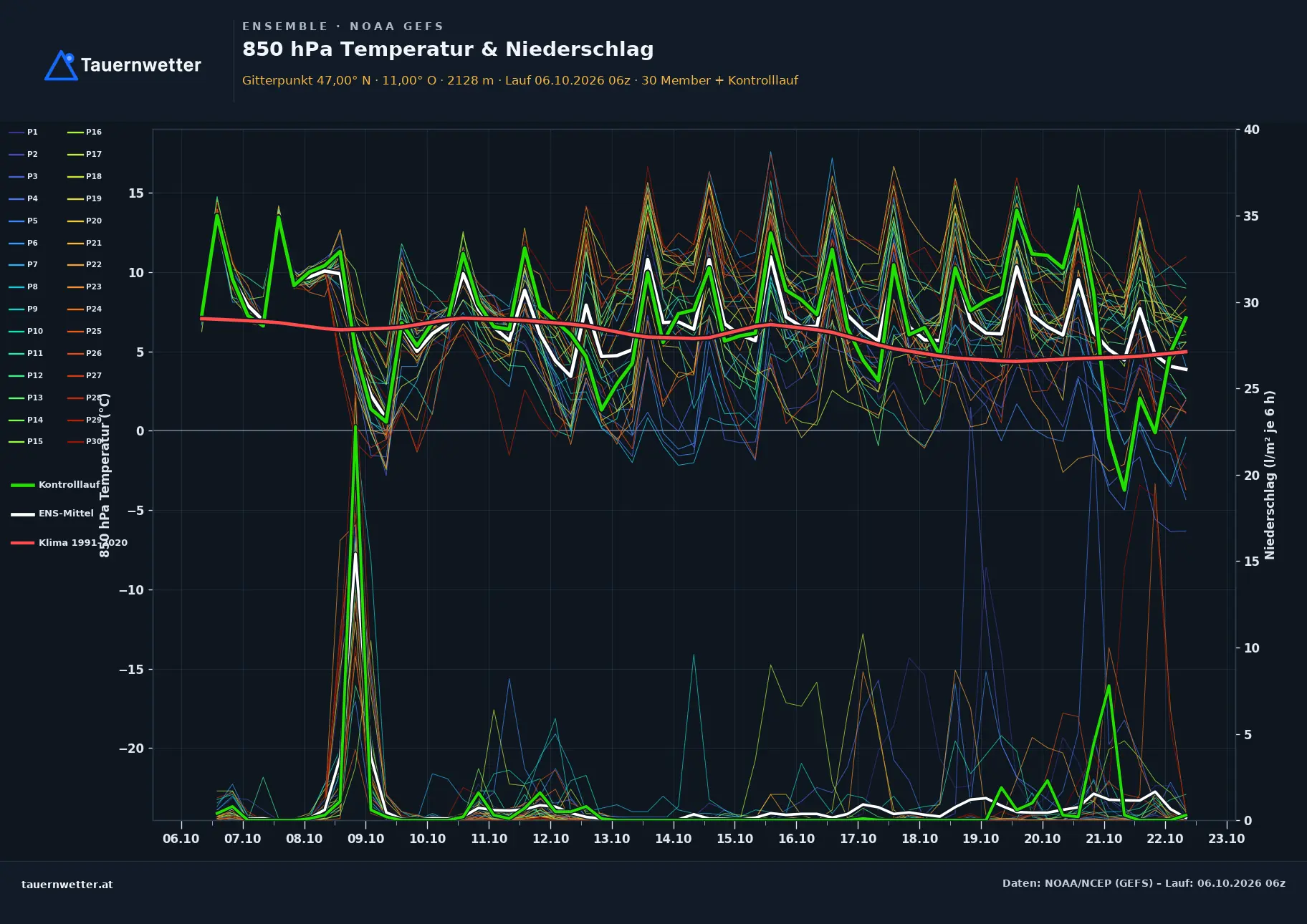Viewport: 1307px width, 924px height.
Task: Select the P14 legend entry
Action: pos(26,420)
